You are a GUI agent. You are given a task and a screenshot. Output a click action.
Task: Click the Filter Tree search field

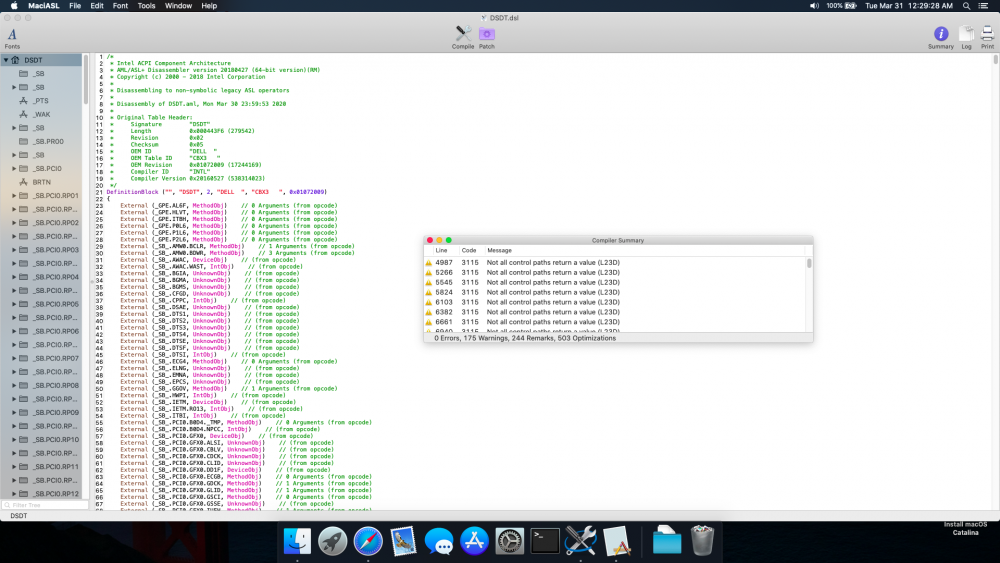coord(45,505)
